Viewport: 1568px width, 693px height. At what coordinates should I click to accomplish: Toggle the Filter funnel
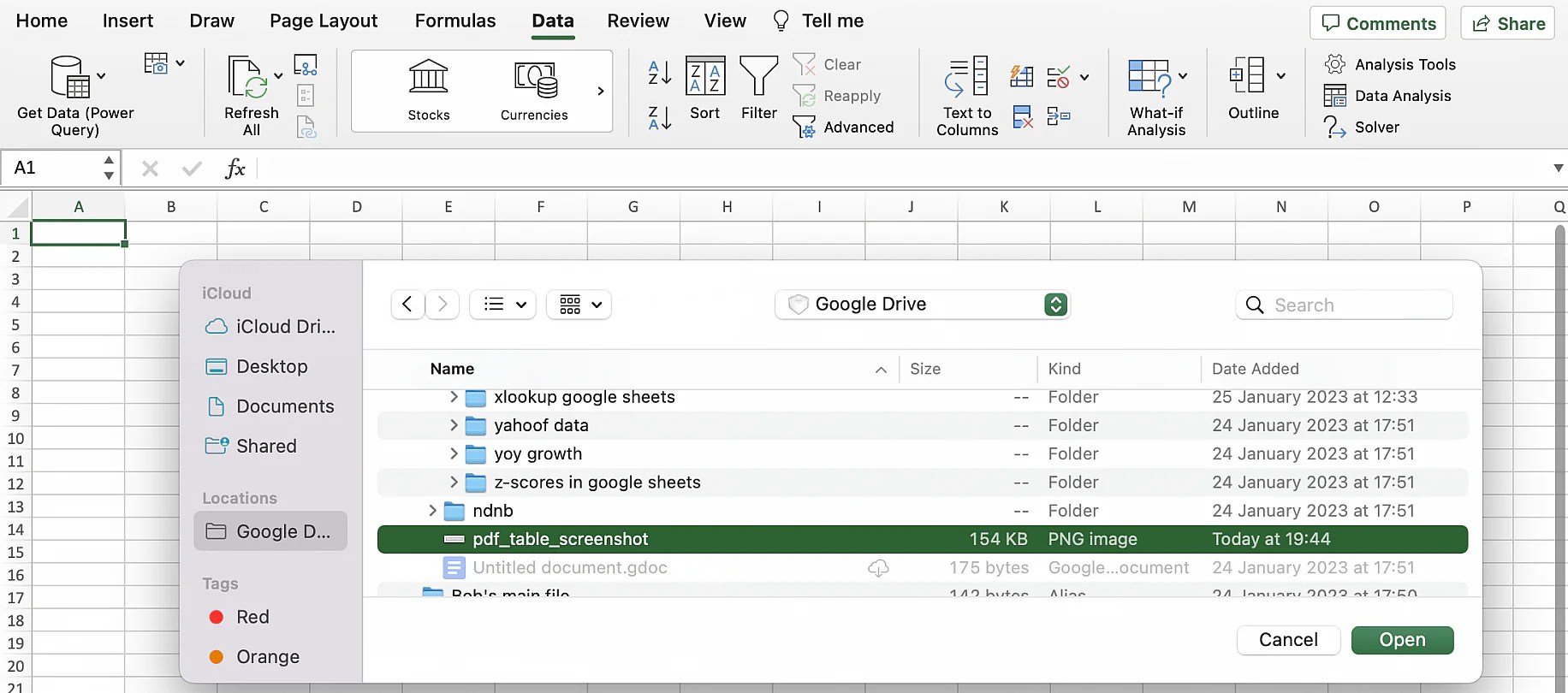(759, 88)
